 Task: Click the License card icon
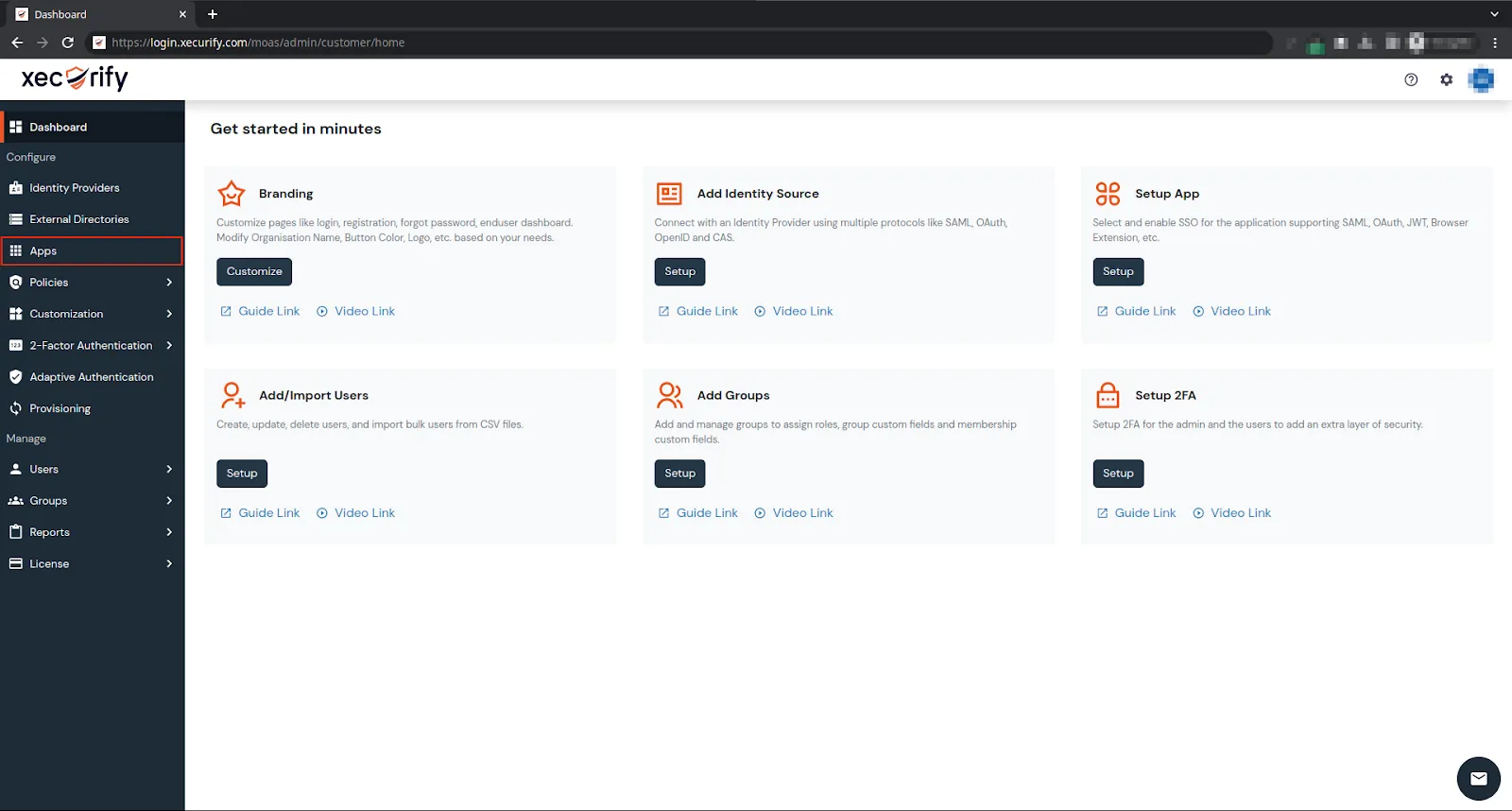[16, 563]
